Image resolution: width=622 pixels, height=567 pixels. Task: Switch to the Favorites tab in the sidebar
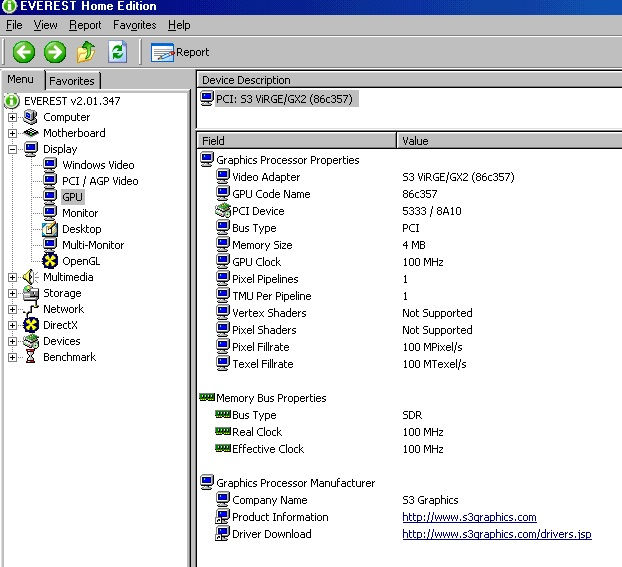tap(72, 81)
